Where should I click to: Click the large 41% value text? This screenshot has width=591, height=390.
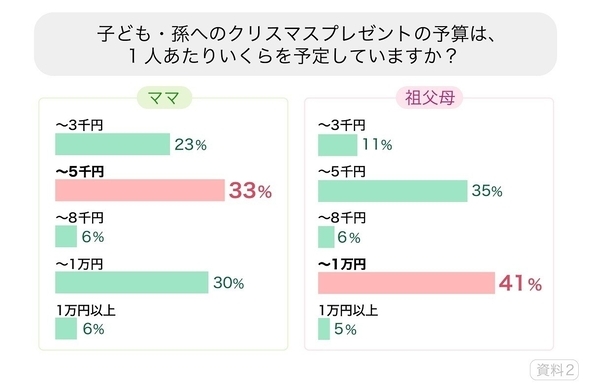[x=521, y=283]
